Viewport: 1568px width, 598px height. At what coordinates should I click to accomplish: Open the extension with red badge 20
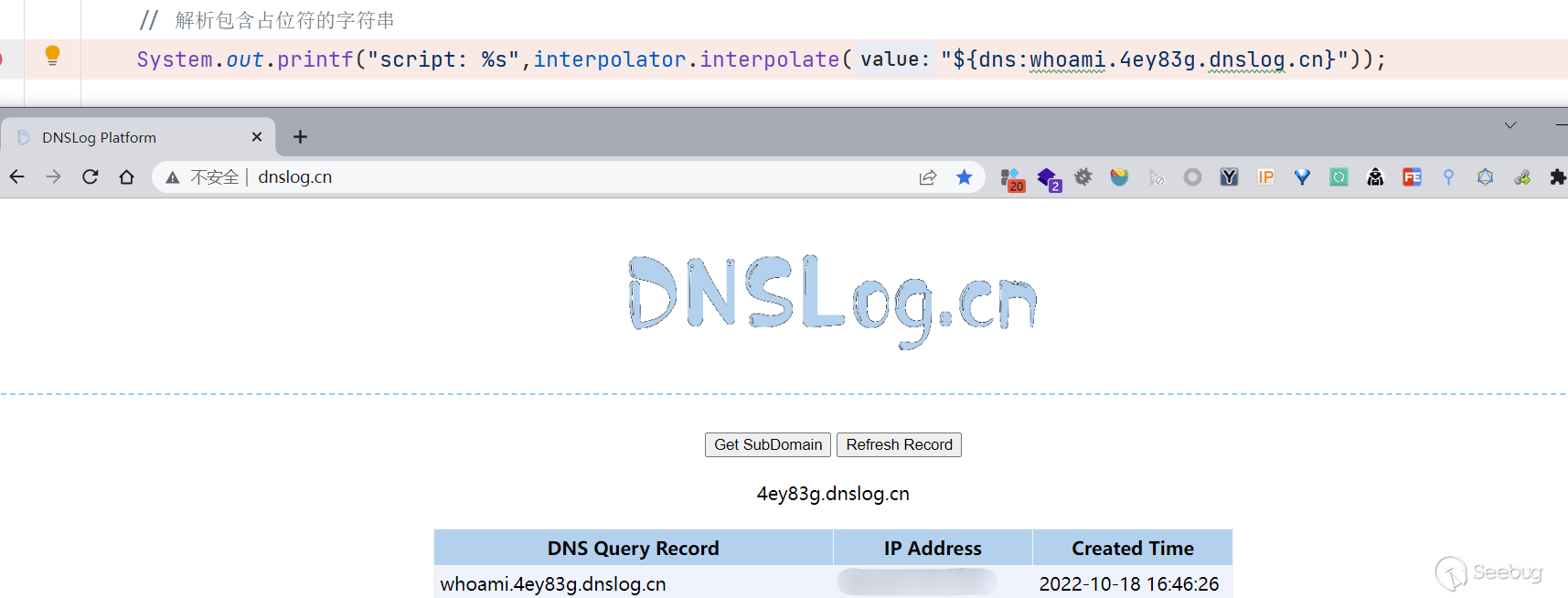(x=1011, y=178)
